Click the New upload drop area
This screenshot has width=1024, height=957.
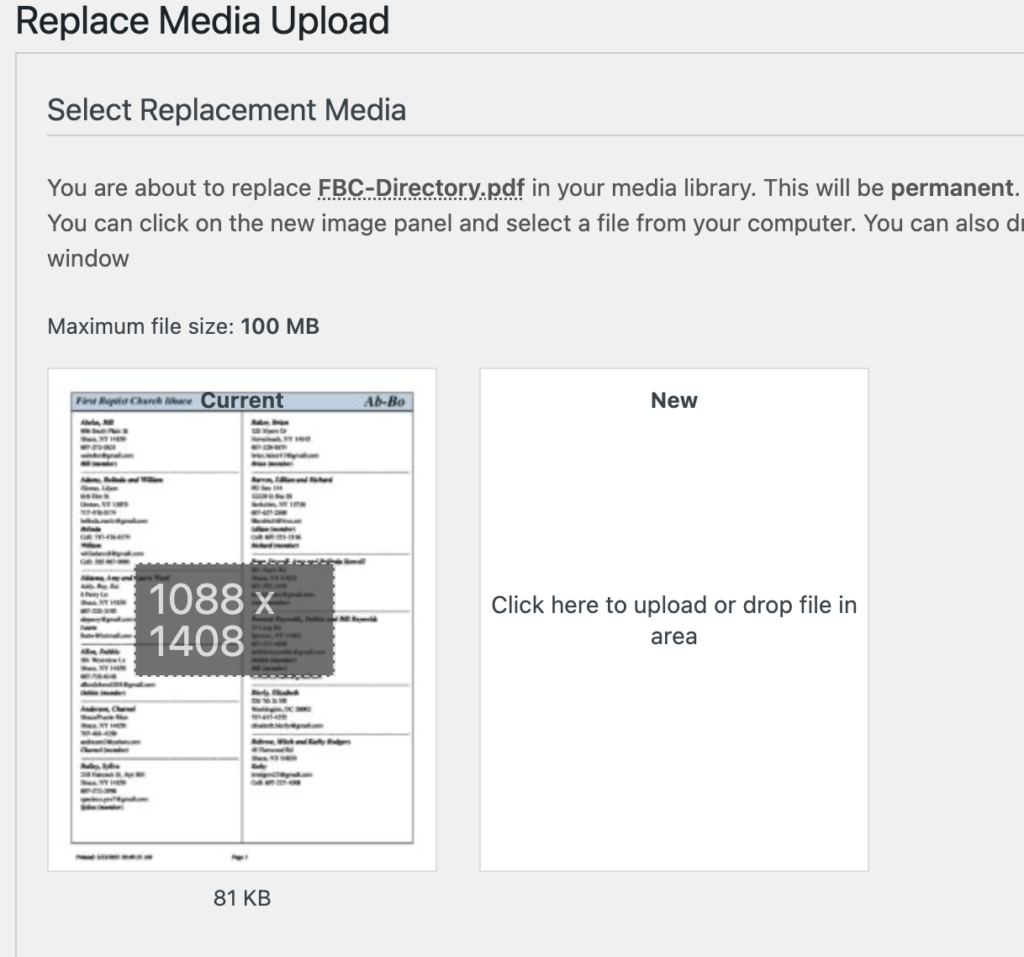click(674, 619)
